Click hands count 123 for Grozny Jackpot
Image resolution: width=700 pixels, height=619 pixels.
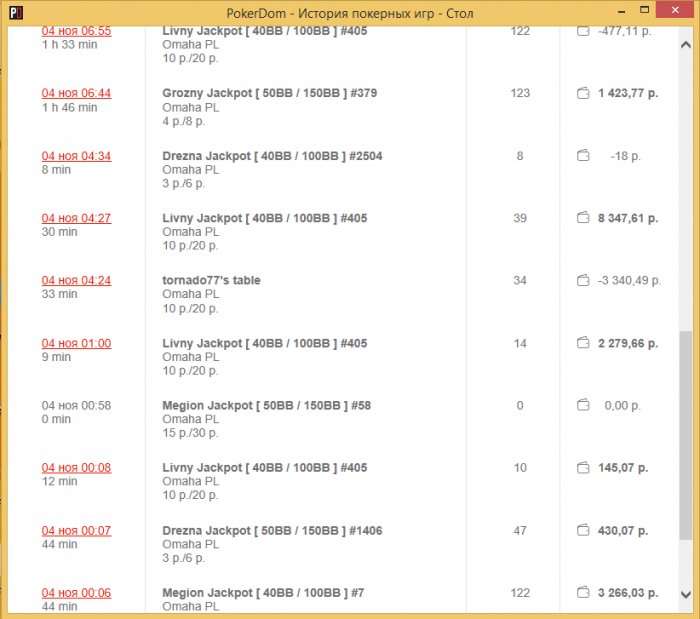pyautogui.click(x=520, y=93)
